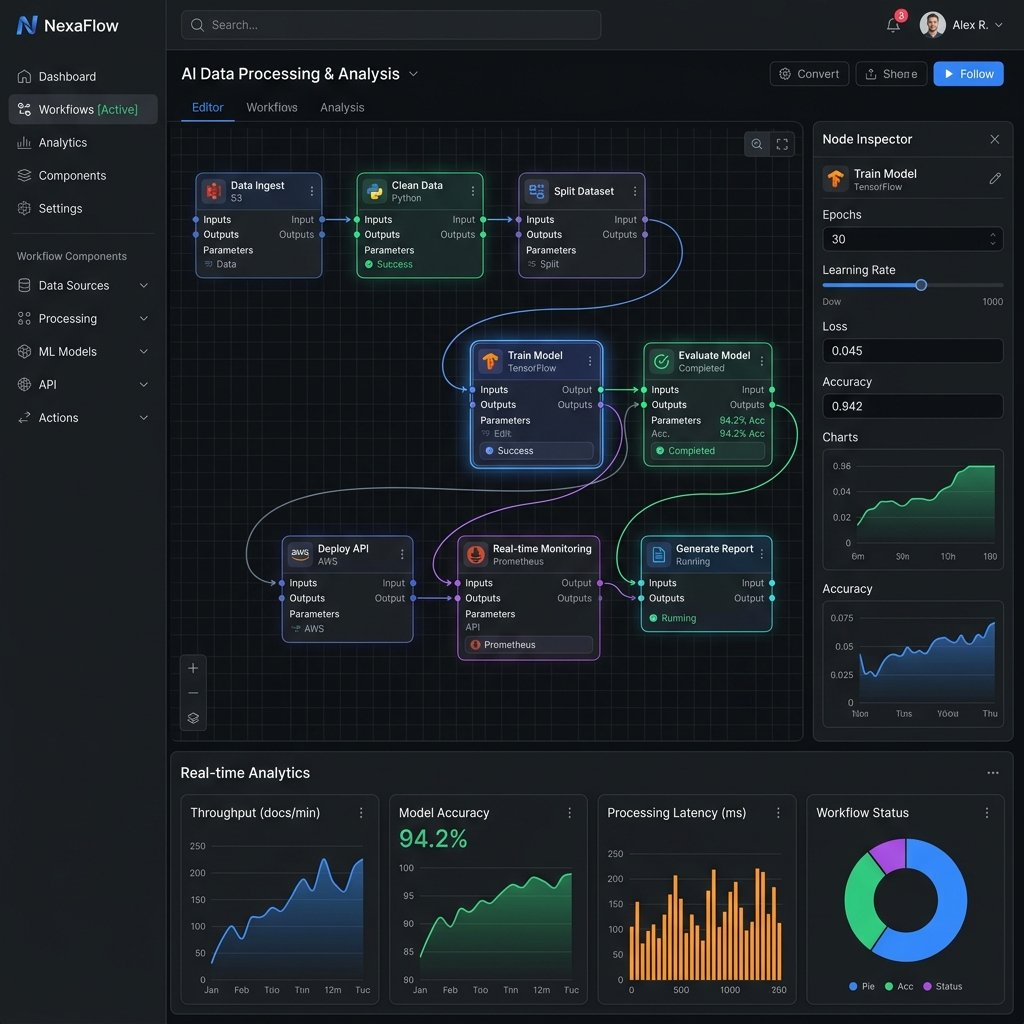Open Clean Data node options menu
The height and width of the screenshot is (1024, 1024).
[x=473, y=191]
